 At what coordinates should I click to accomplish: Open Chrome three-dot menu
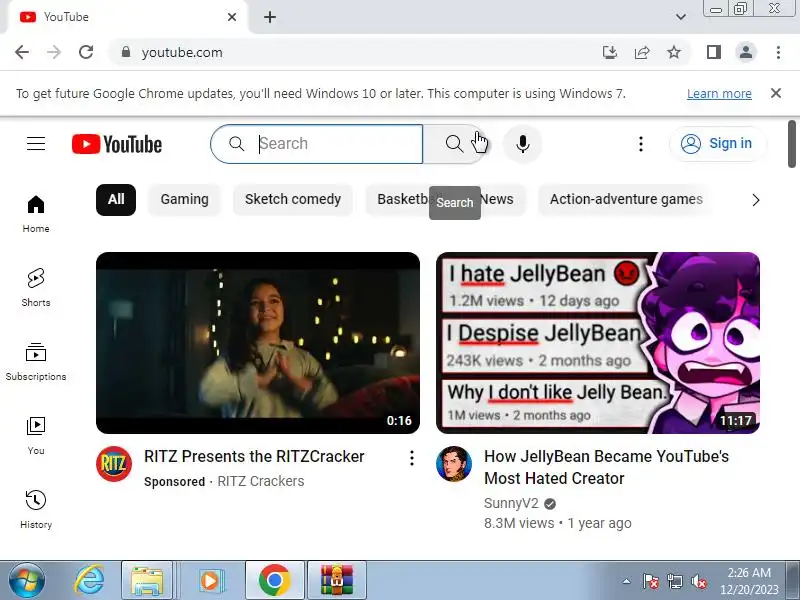coord(778,52)
